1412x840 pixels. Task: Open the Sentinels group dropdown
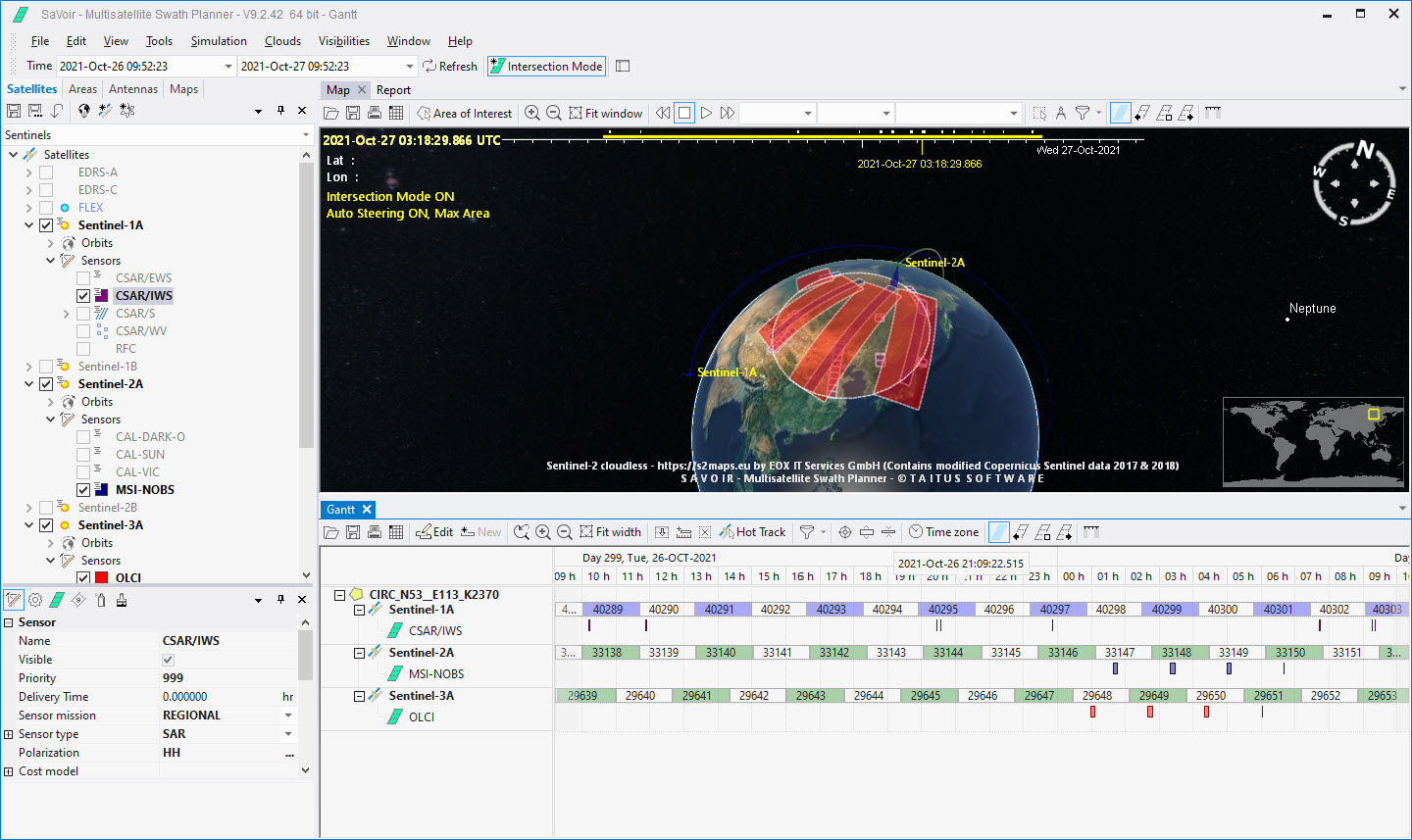(306, 135)
